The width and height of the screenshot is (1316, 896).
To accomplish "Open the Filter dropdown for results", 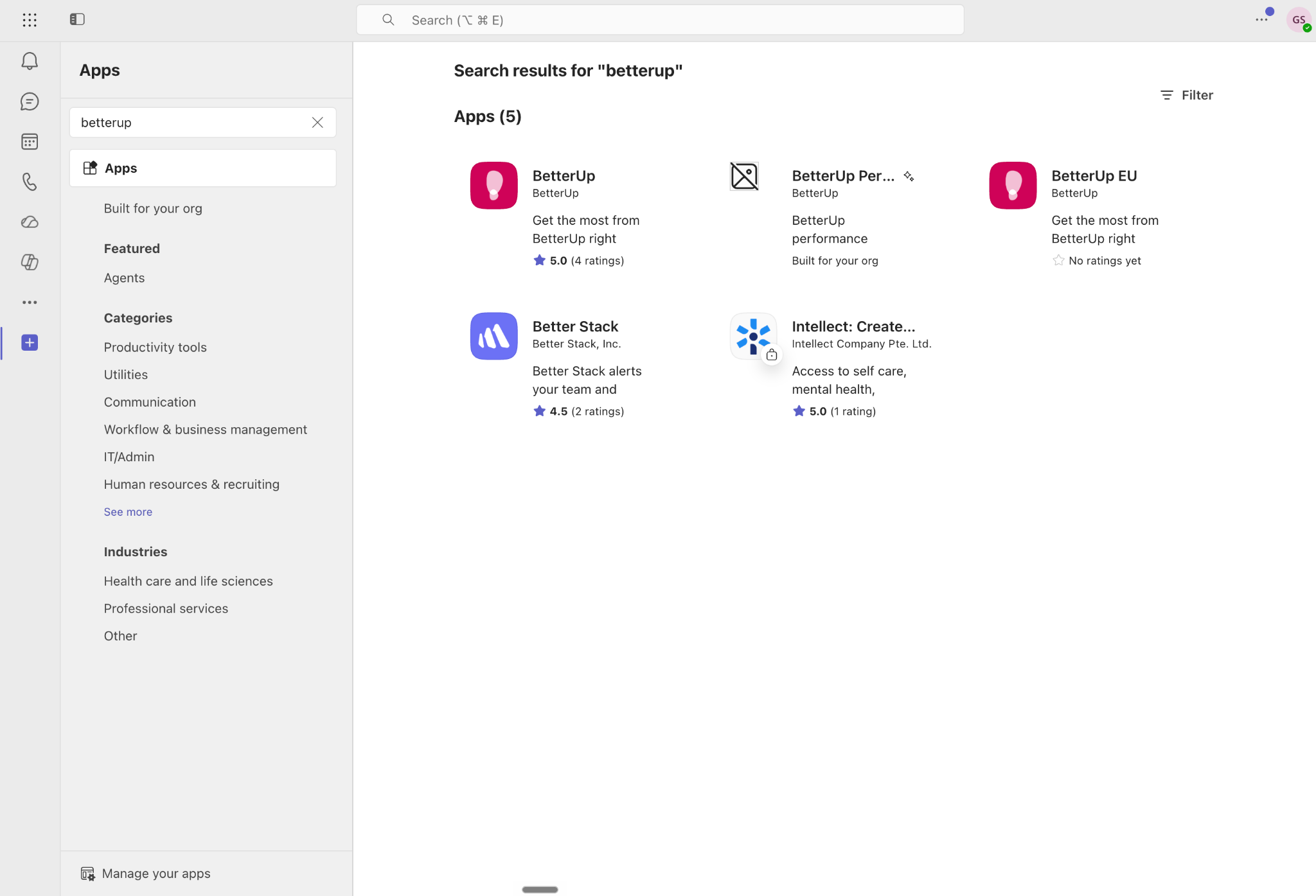I will [1187, 95].
